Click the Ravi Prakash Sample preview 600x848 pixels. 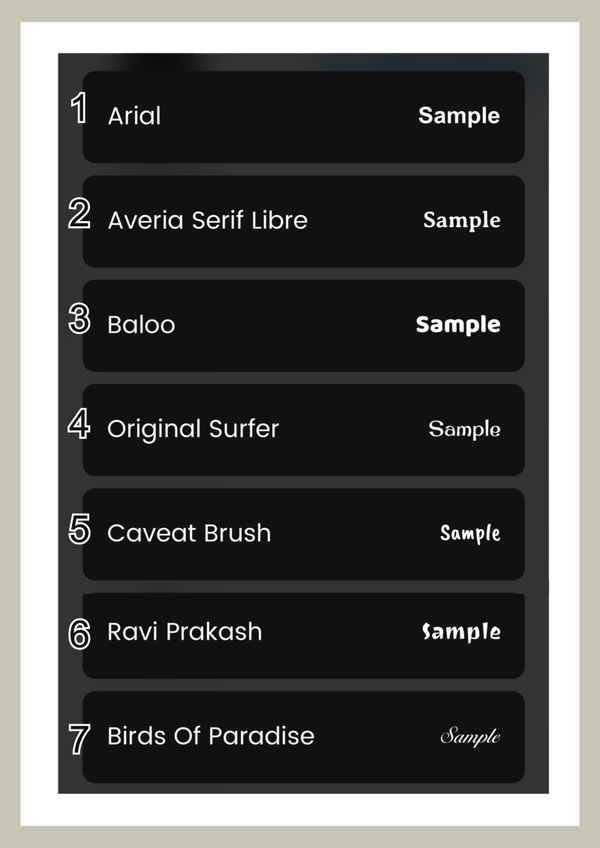[461, 632]
